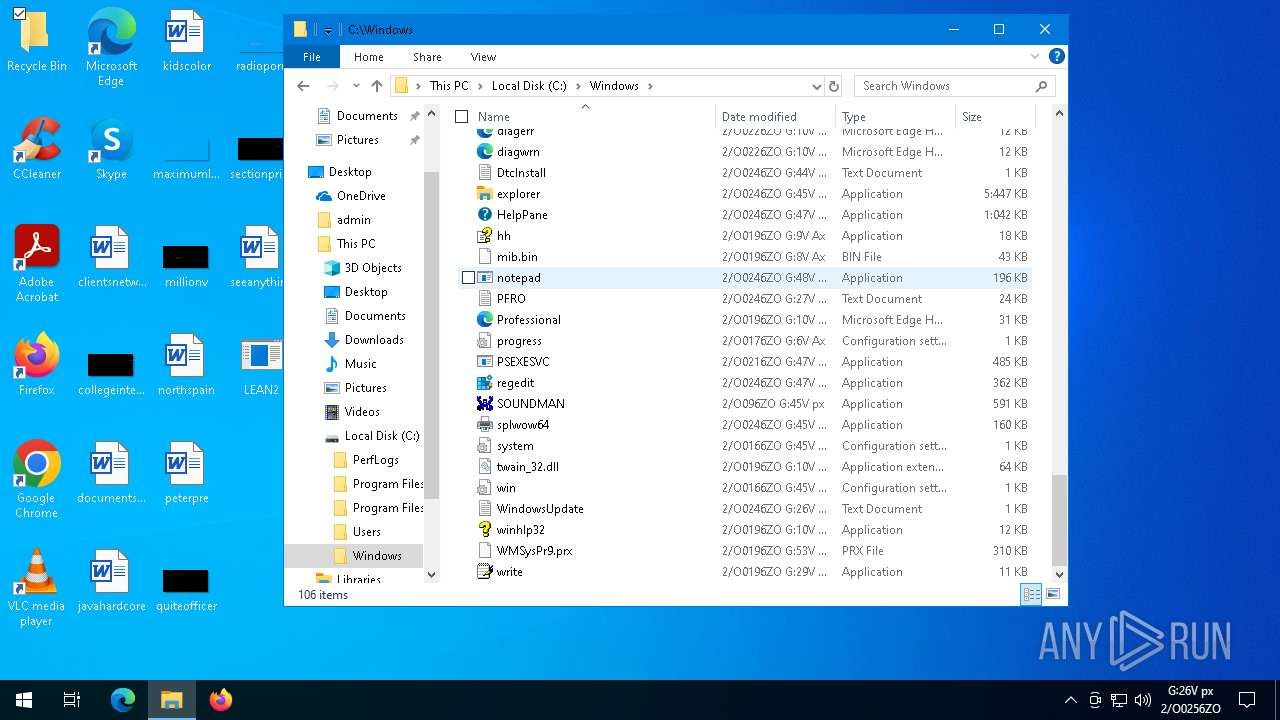Click the explorer application icon in file list
Viewport: 1280px width, 720px height.
coord(485,194)
